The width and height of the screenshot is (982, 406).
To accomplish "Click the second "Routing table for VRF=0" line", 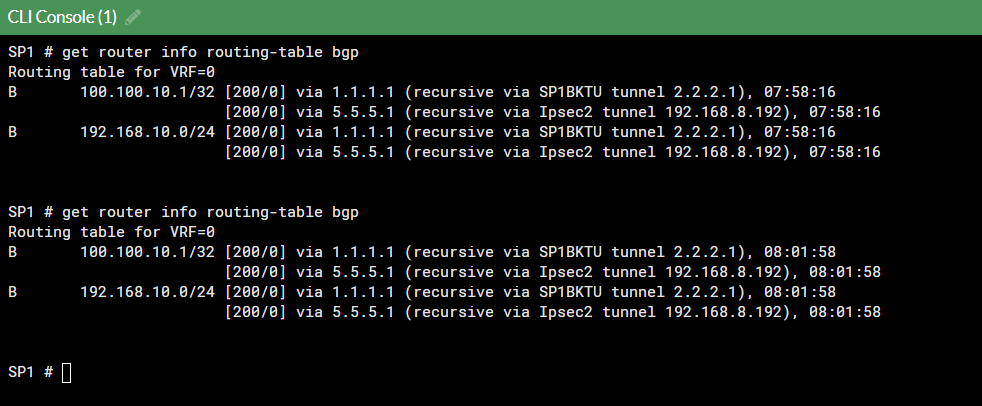I will coord(111,232).
